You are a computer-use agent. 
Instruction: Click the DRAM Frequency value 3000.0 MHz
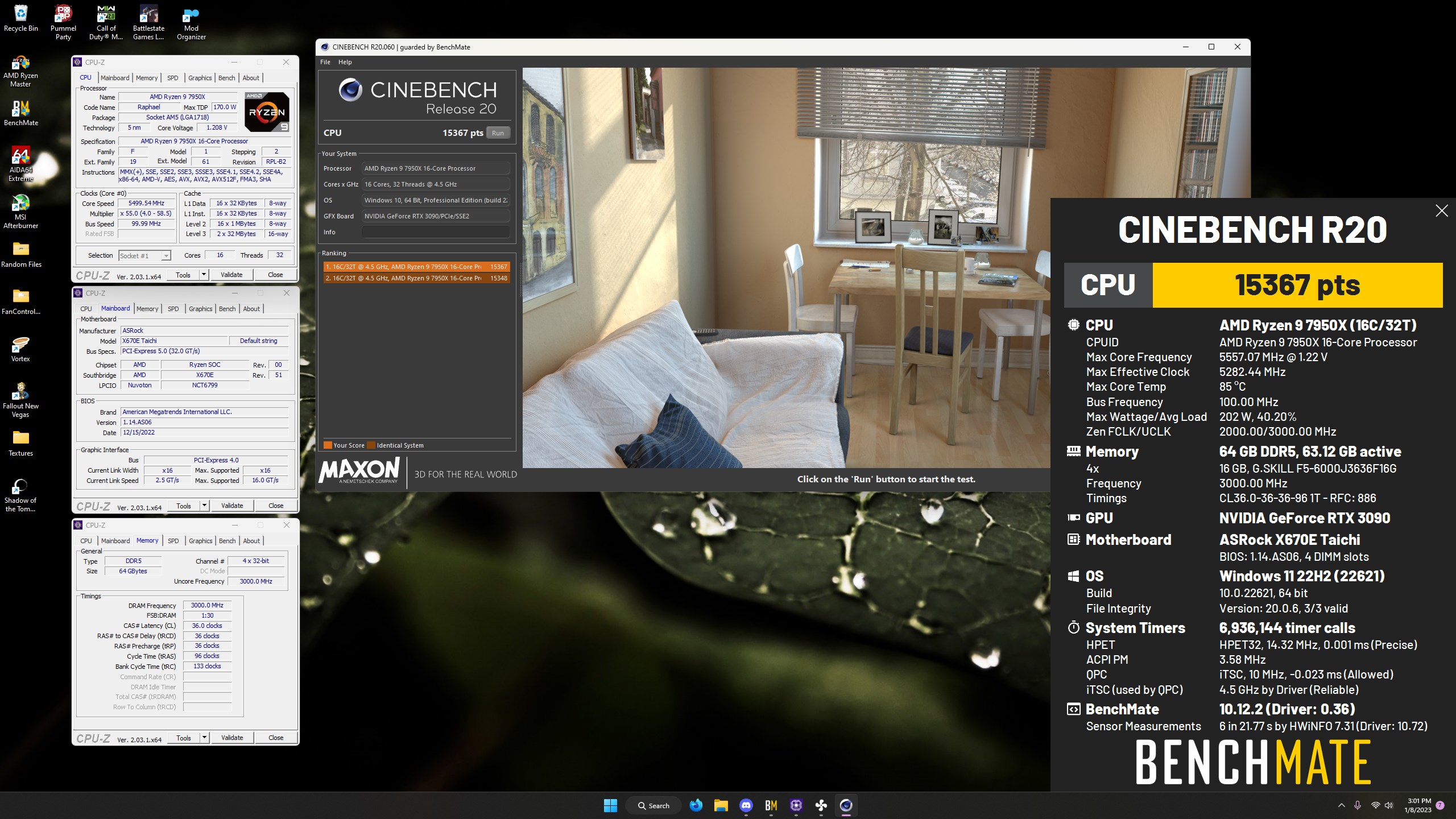[x=207, y=605]
